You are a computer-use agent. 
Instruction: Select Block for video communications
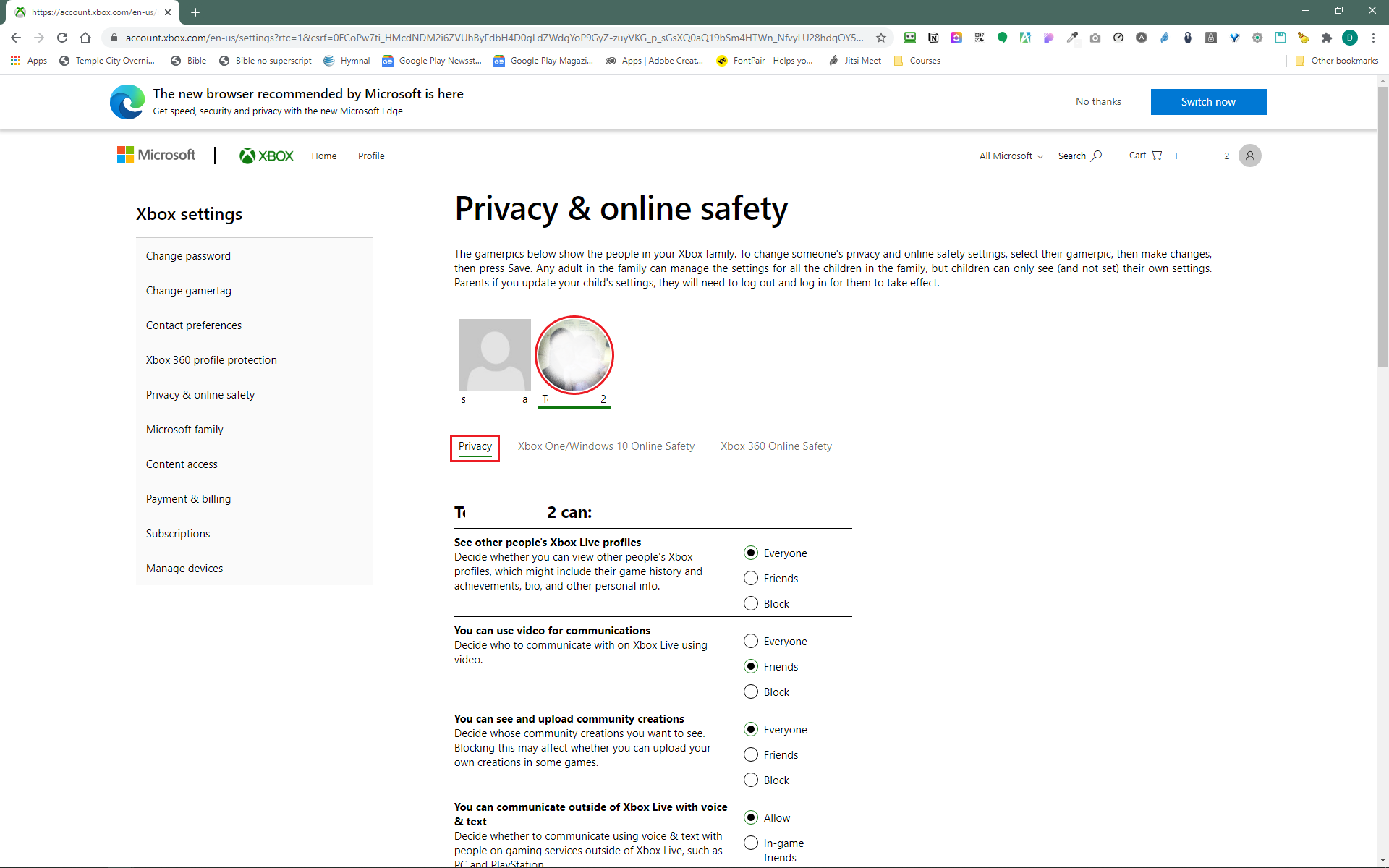pos(751,692)
